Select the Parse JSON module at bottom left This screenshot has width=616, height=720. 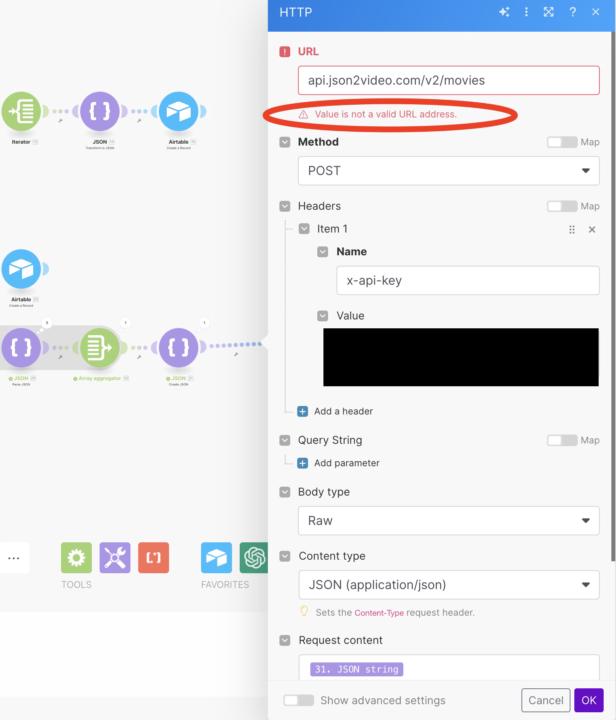click(21, 348)
